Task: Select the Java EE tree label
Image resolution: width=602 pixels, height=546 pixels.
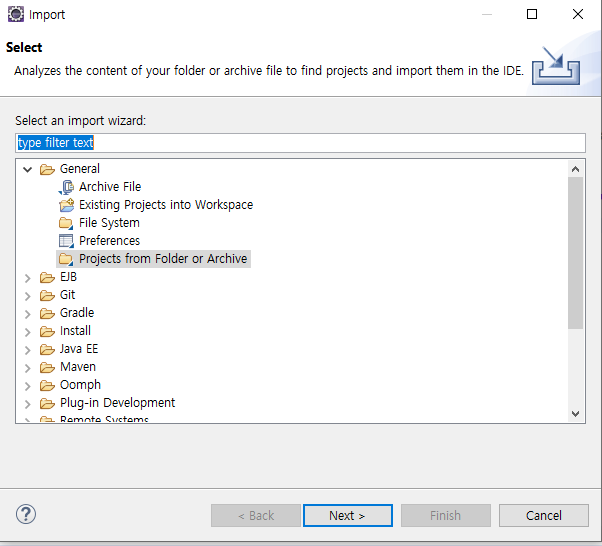Action: (x=79, y=349)
